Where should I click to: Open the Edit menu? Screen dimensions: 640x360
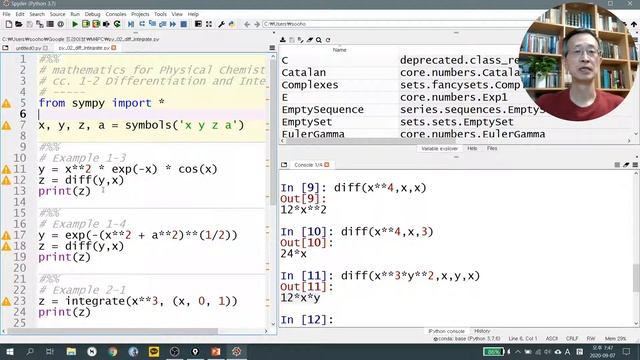point(20,14)
